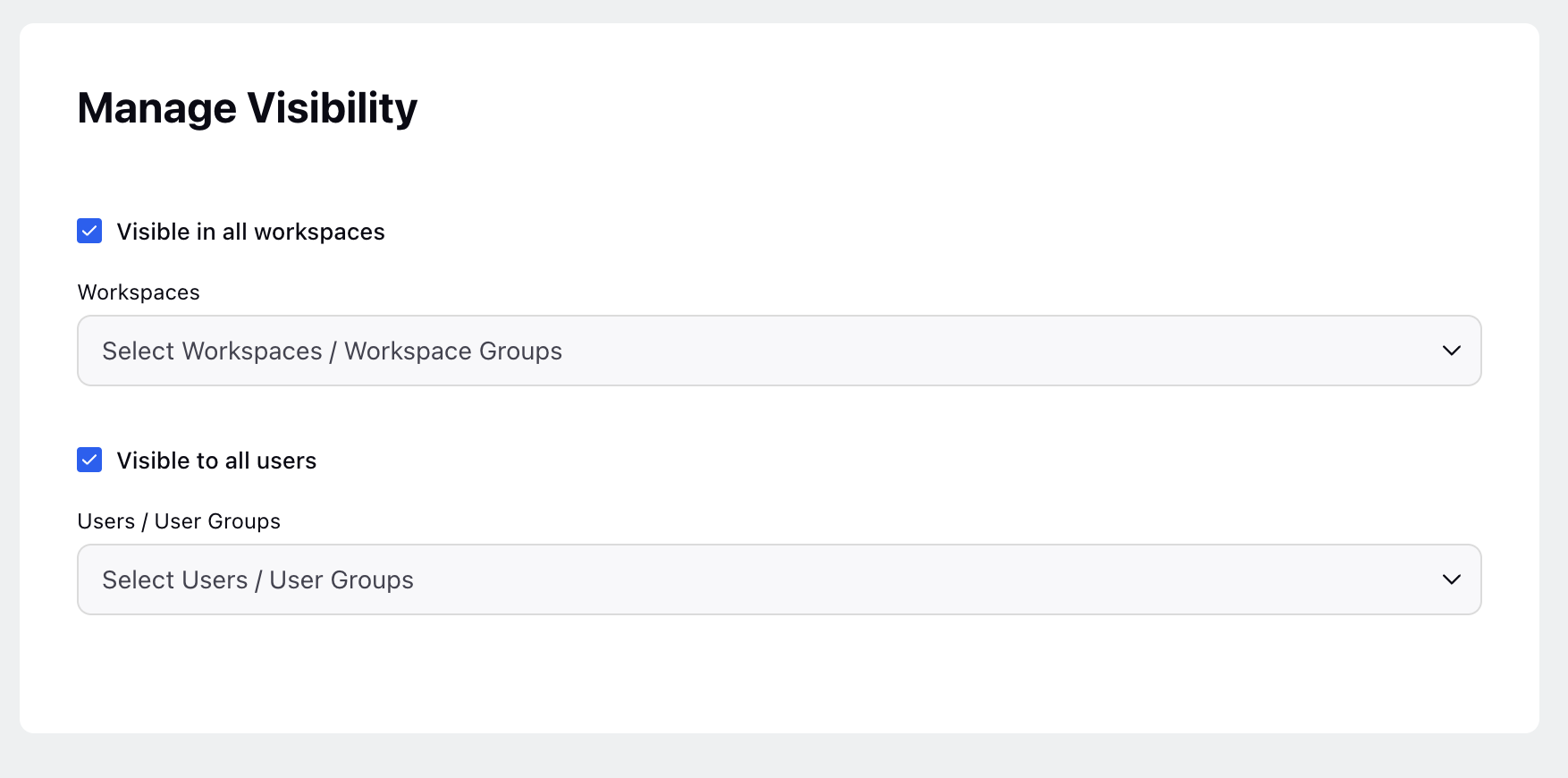Click the word 'Visibility' in the title

pos(333,108)
